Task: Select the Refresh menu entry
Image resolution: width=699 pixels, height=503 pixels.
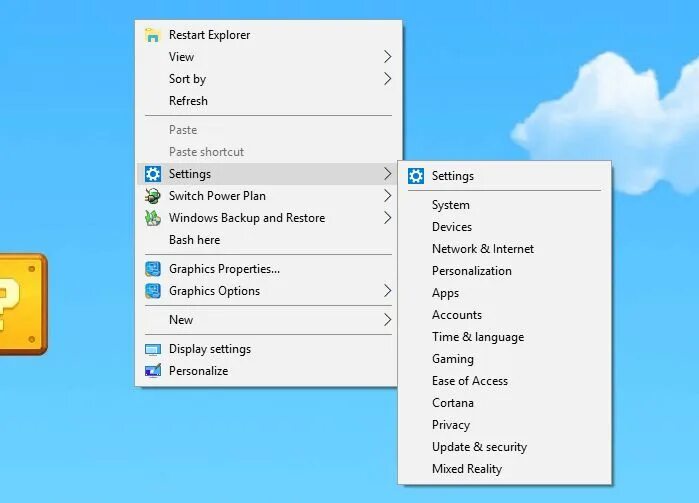Action: click(267, 101)
